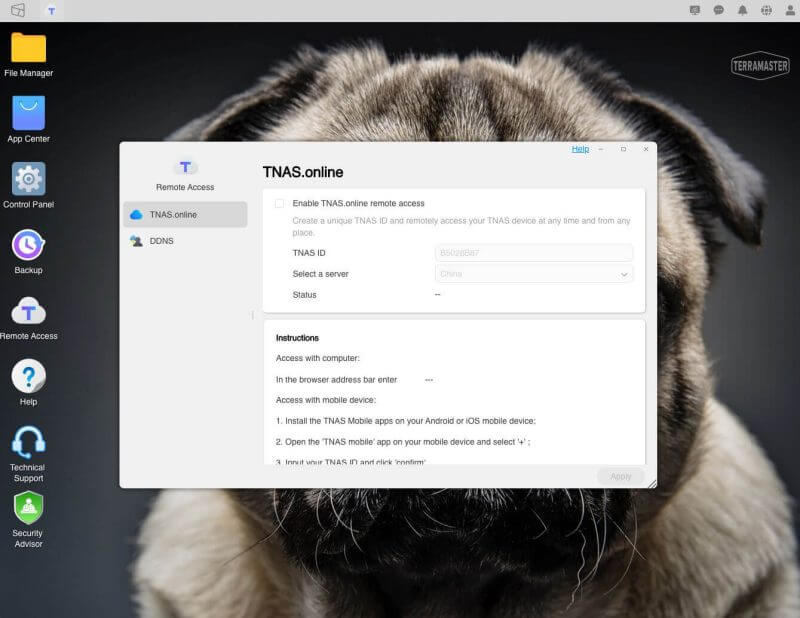Click the sidebar collapse handle
This screenshot has height=618, width=800.
(253, 315)
